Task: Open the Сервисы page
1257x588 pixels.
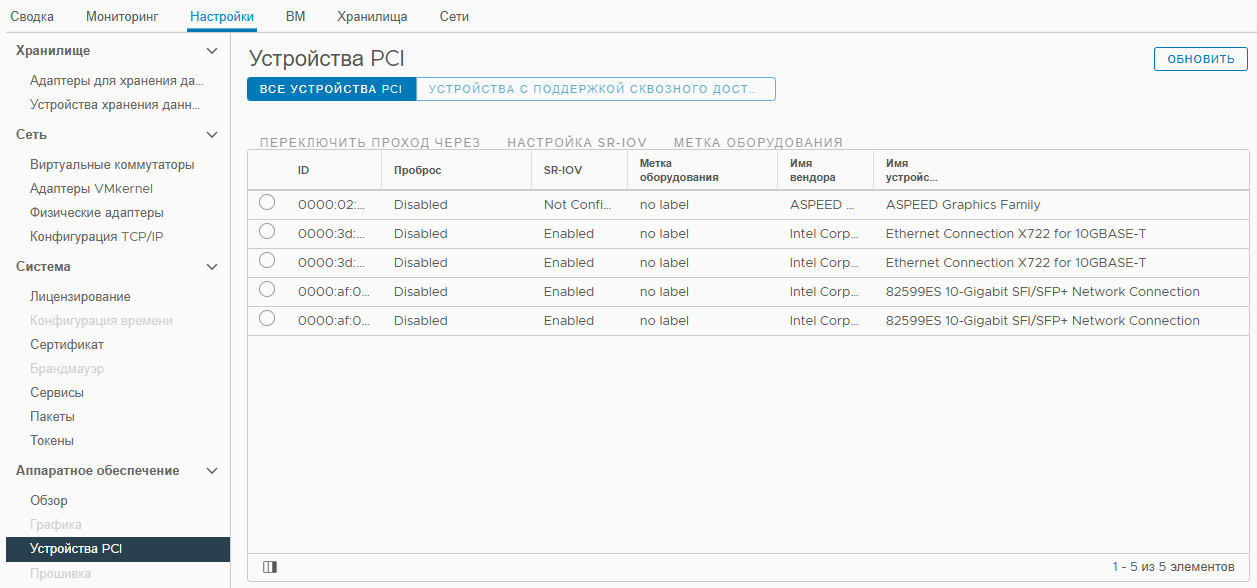Action: click(57, 393)
